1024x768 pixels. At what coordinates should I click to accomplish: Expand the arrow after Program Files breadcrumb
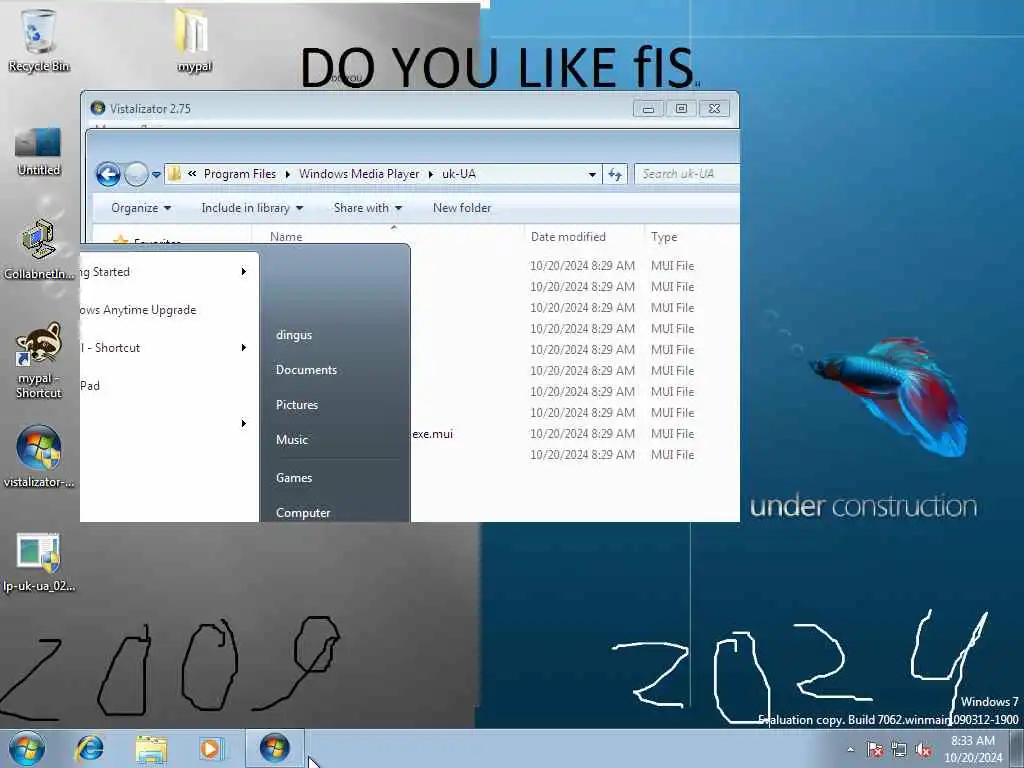pos(287,174)
